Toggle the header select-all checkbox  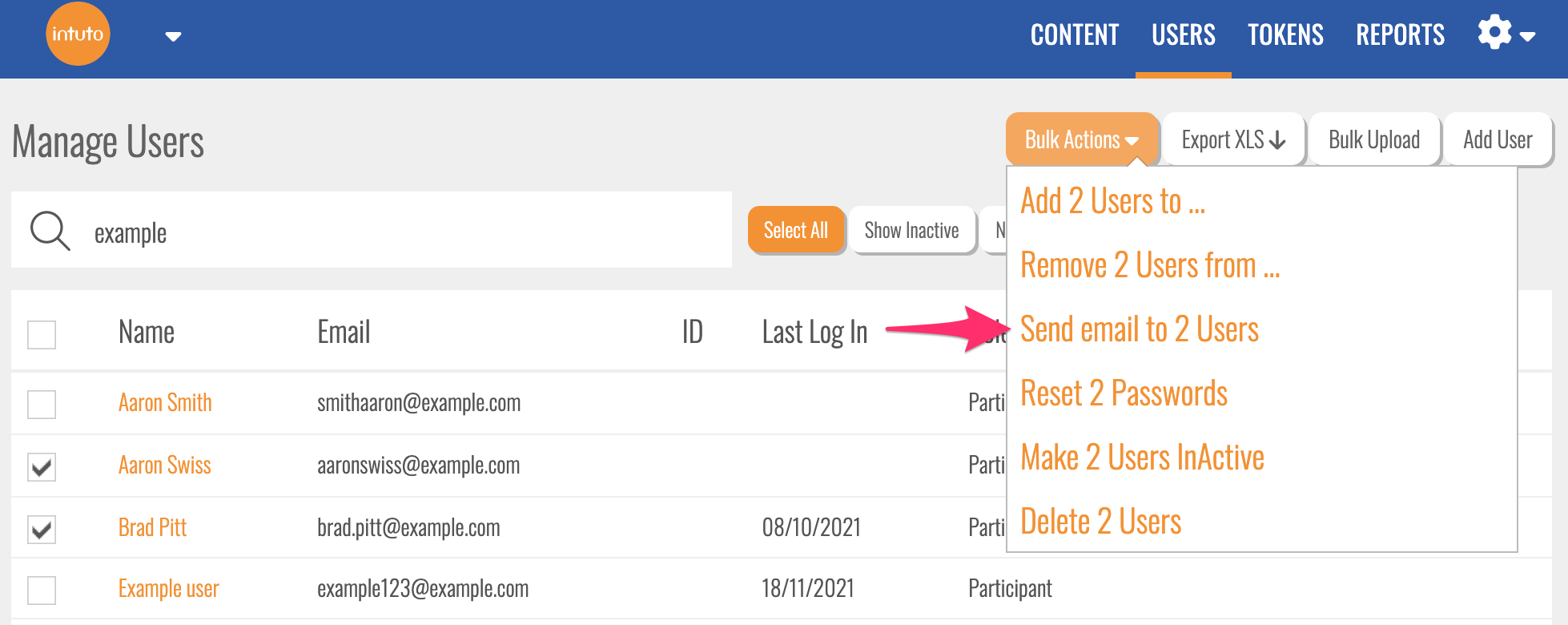point(42,334)
